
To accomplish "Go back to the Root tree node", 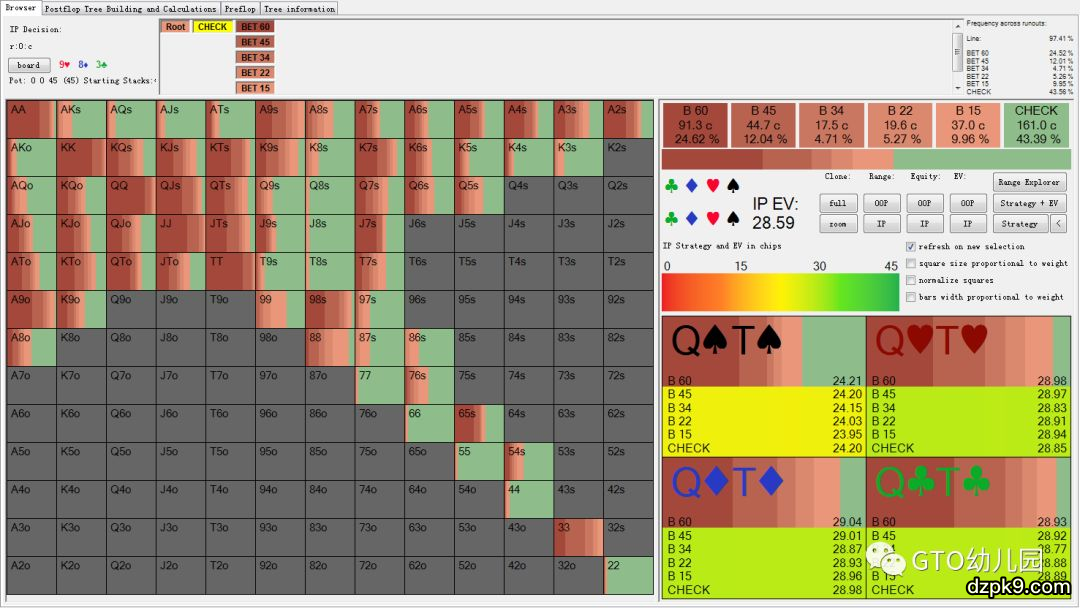I will point(176,27).
